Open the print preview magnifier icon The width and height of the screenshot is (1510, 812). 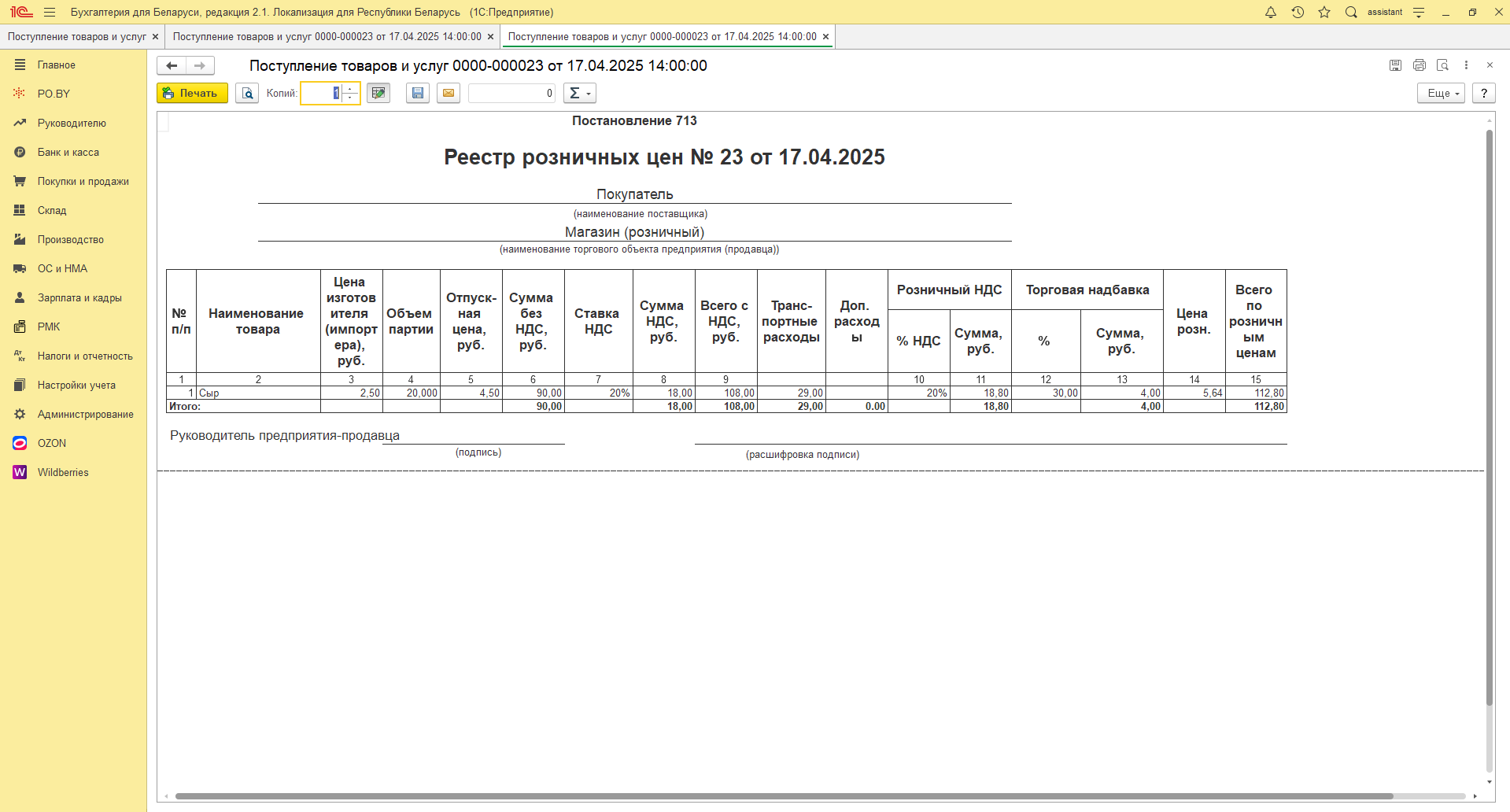tap(247, 94)
